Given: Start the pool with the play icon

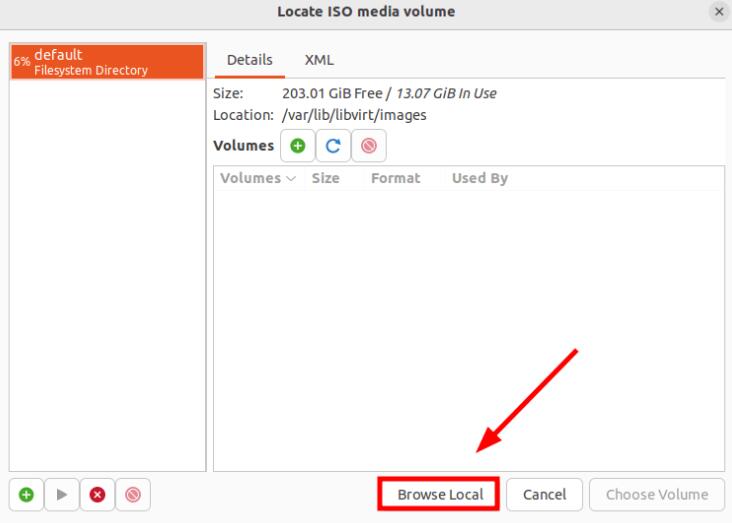Looking at the screenshot, I should pyautogui.click(x=62, y=495).
